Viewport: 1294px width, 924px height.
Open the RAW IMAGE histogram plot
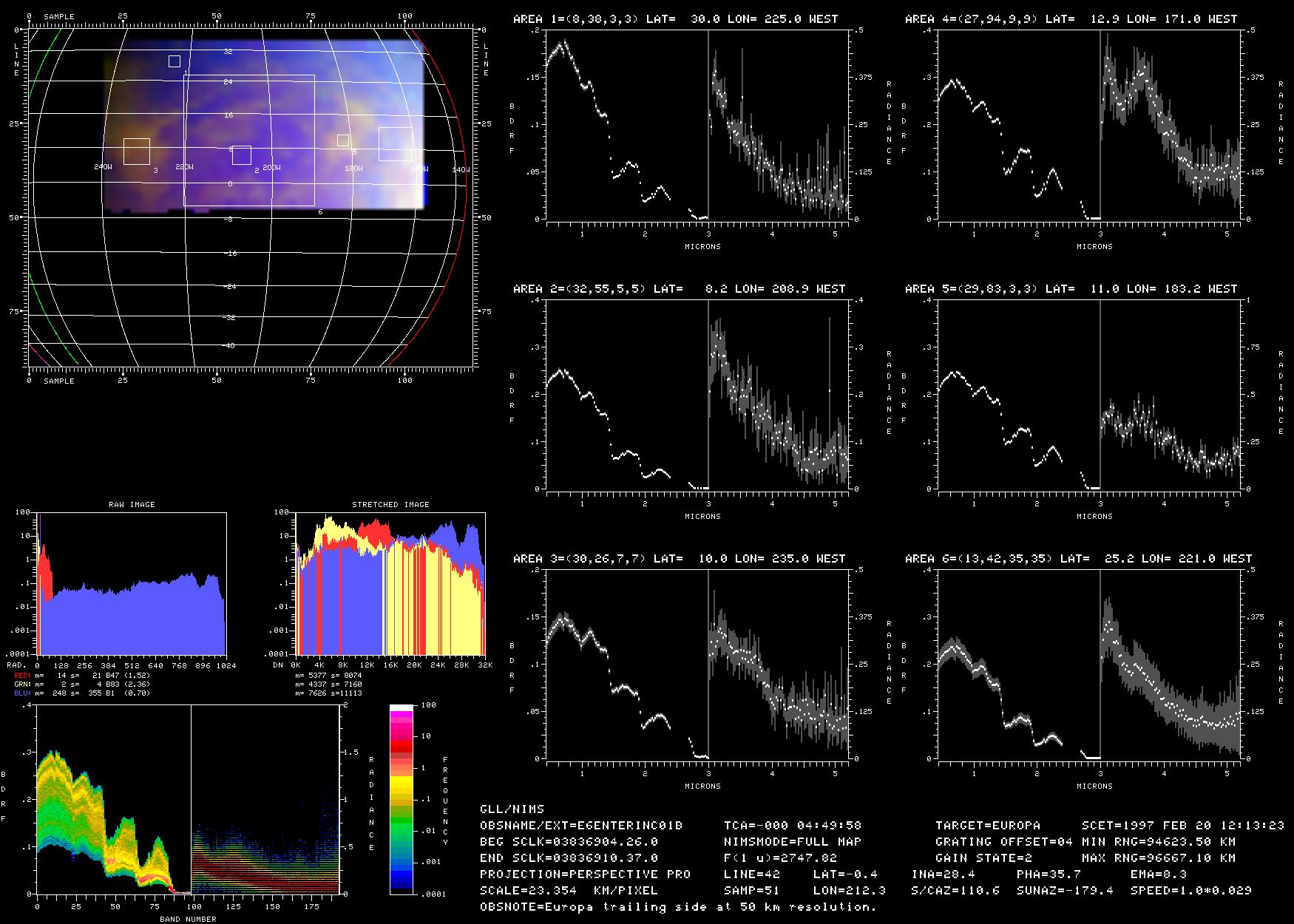tap(132, 583)
